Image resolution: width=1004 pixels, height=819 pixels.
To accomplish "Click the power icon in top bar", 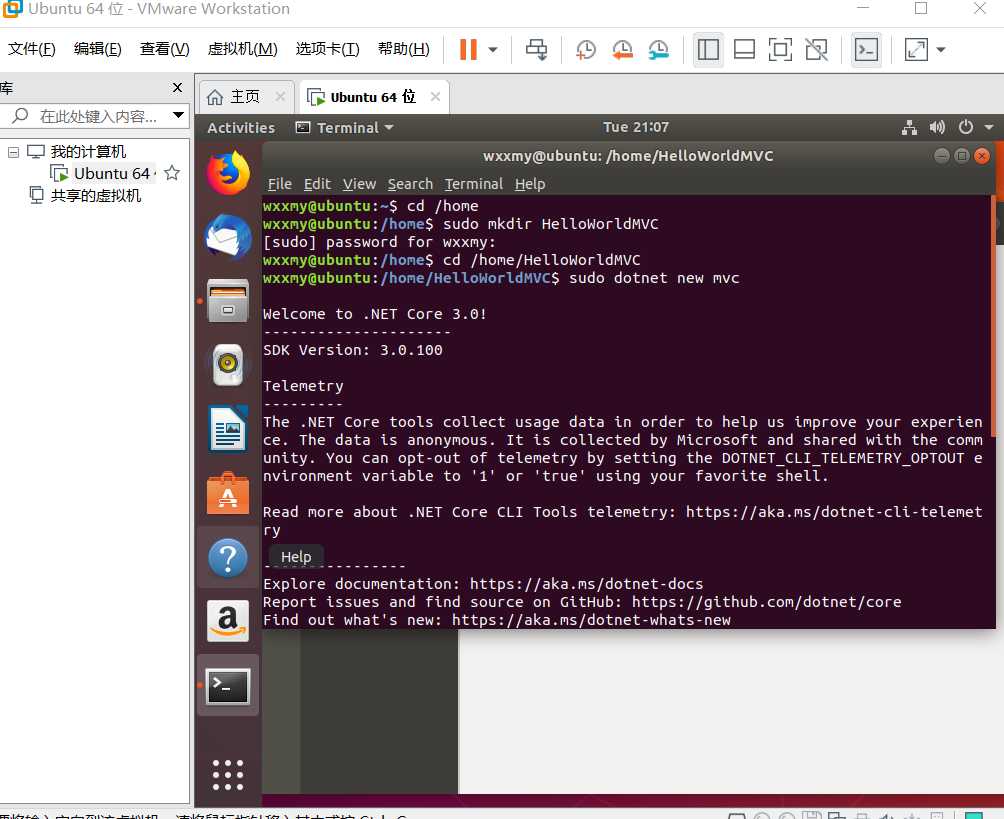I will (966, 127).
